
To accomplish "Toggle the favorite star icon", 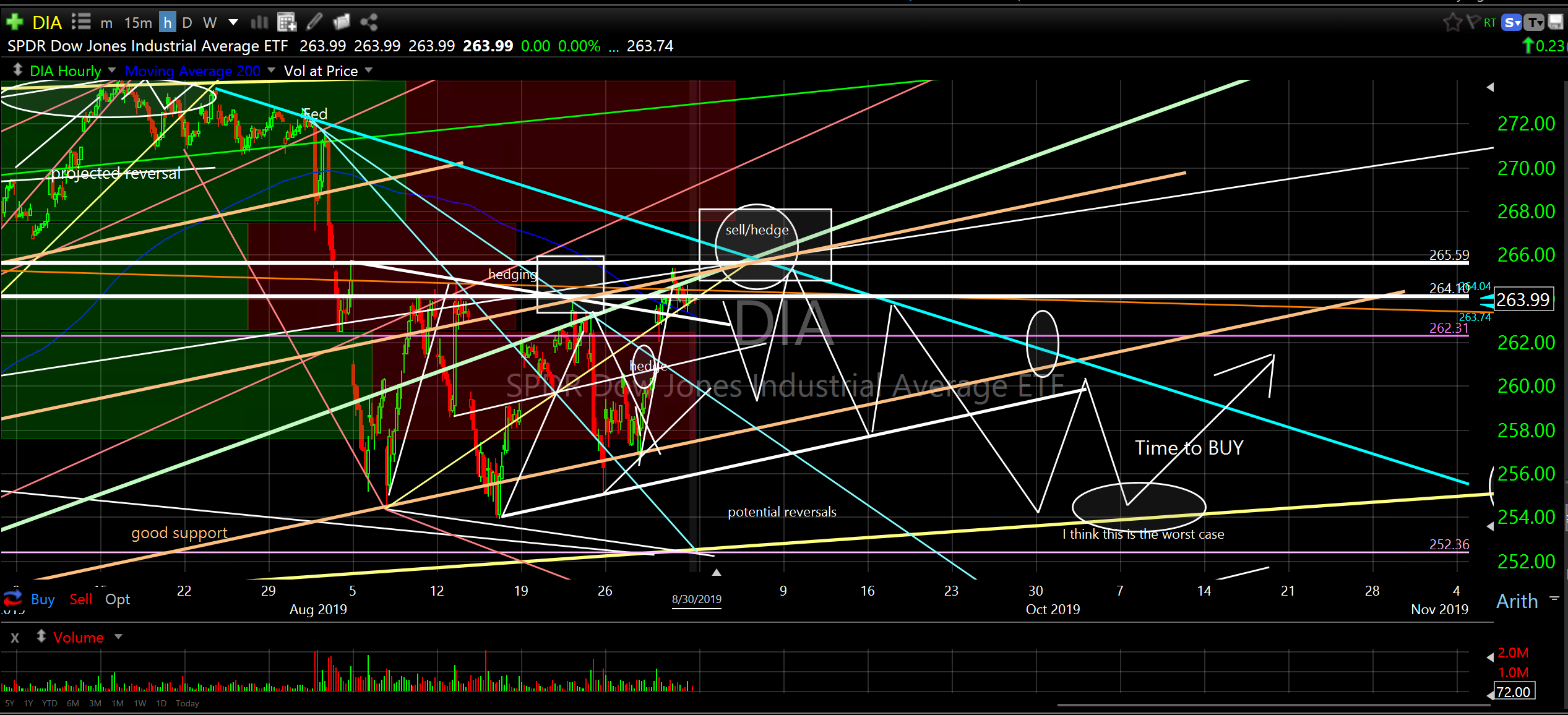I will (x=1452, y=23).
